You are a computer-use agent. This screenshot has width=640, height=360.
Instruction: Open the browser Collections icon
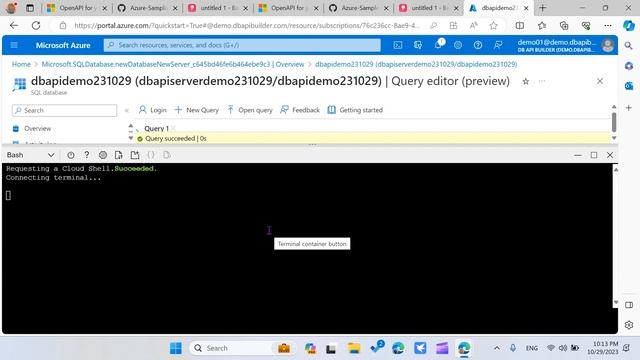click(x=564, y=26)
